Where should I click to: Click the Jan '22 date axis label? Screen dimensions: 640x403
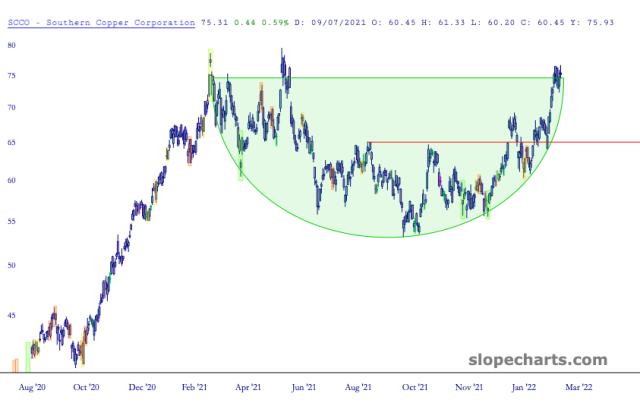click(x=525, y=385)
